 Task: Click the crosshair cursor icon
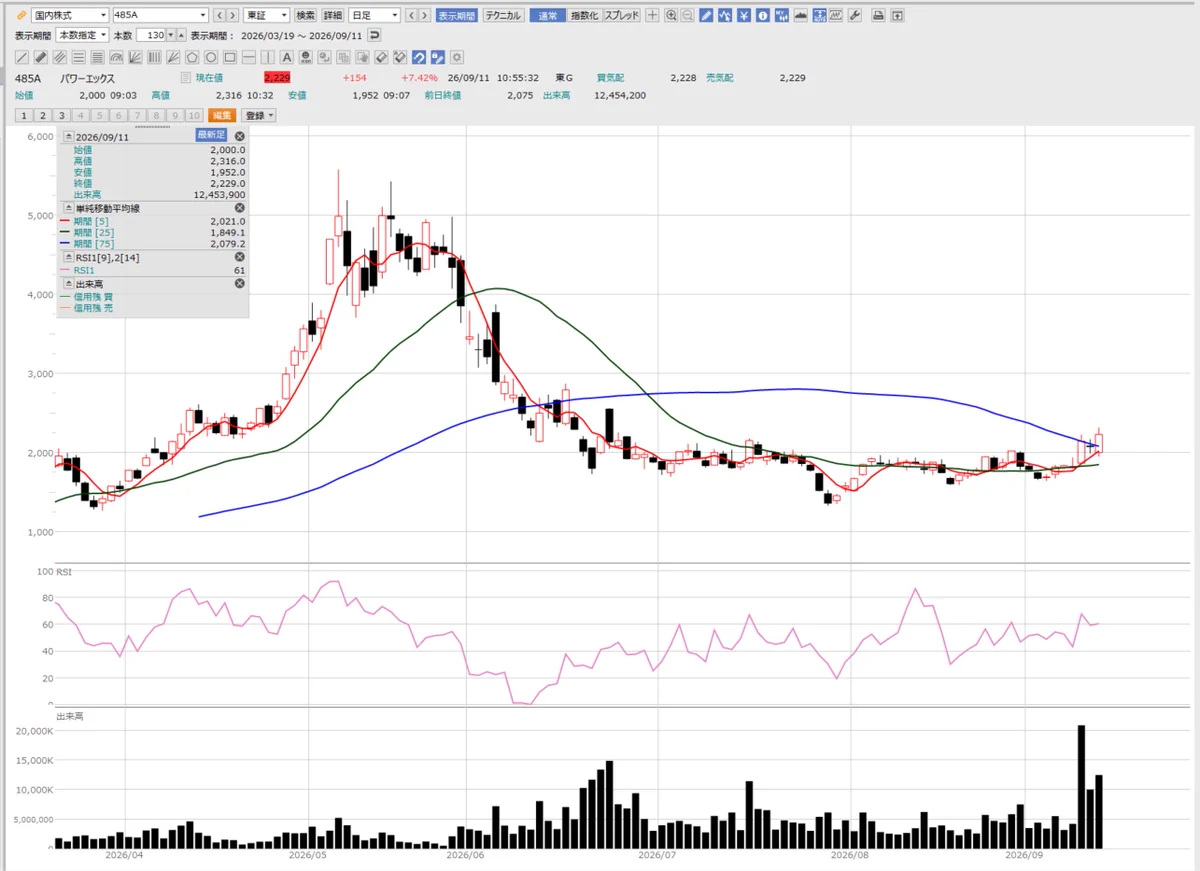652,16
